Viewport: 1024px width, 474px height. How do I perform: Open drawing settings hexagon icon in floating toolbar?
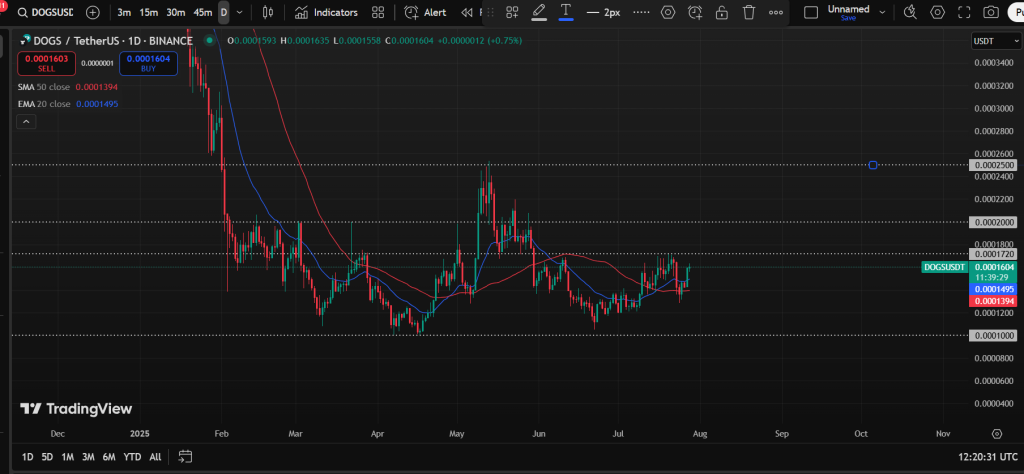[x=667, y=12]
